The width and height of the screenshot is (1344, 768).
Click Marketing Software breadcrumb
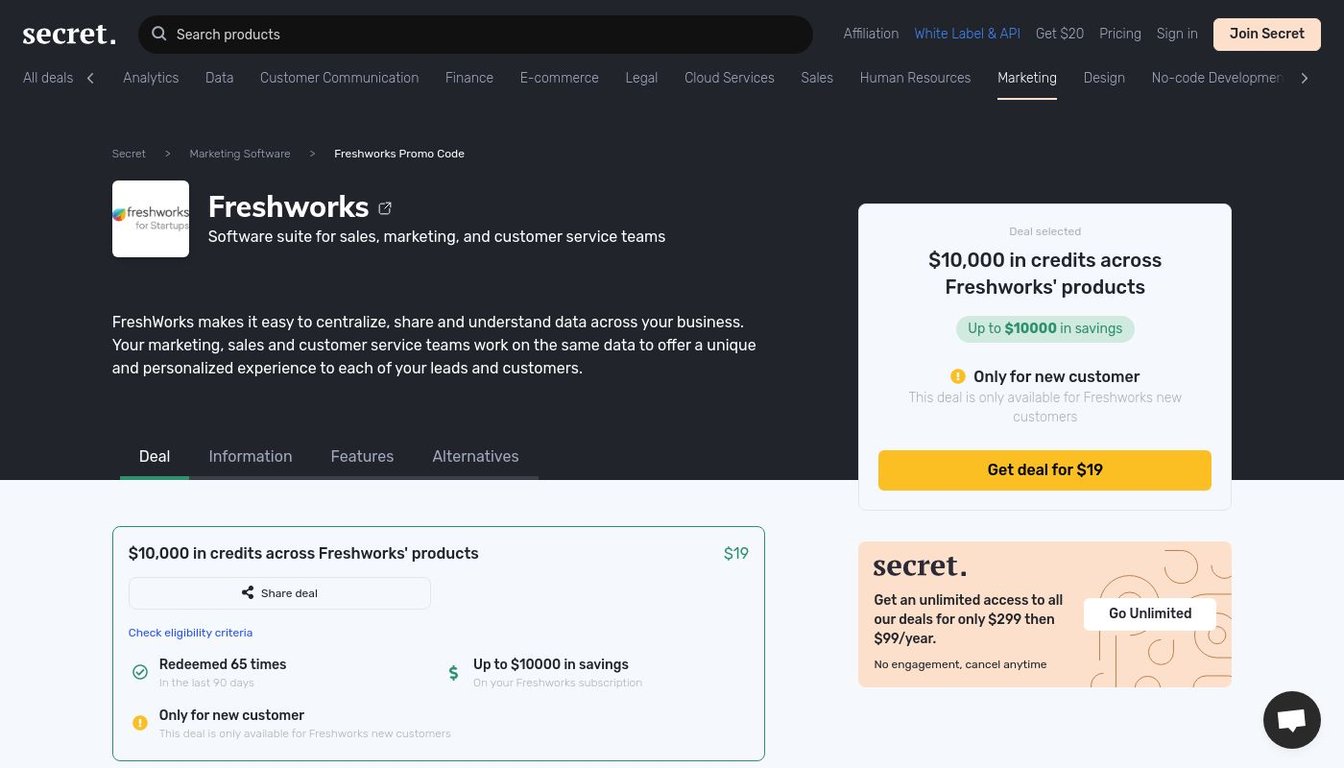pyautogui.click(x=240, y=154)
